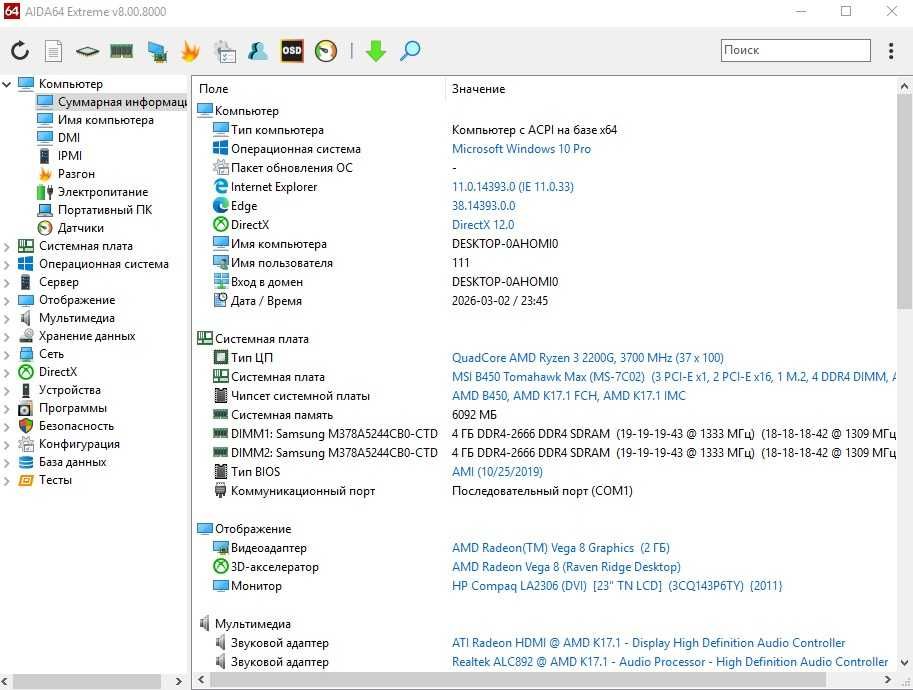The height and width of the screenshot is (690, 913).
Task: Open the QuadCore AMD Ryzen 3 2200G link
Action: pos(588,358)
